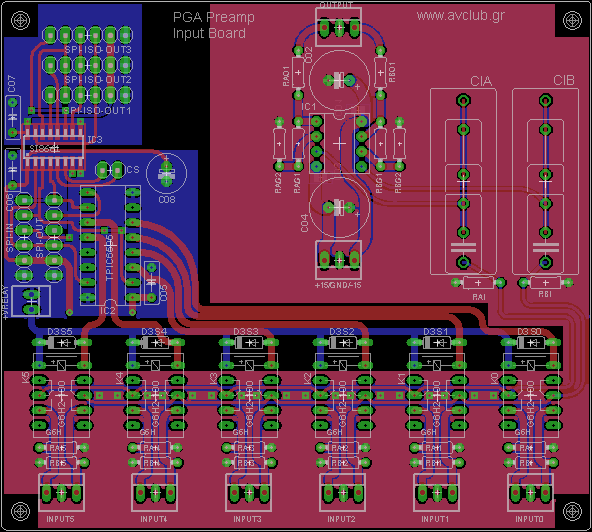Screen dimensions: 592x532
Task: Select the CIA capacitor outline
Action: click(463, 181)
